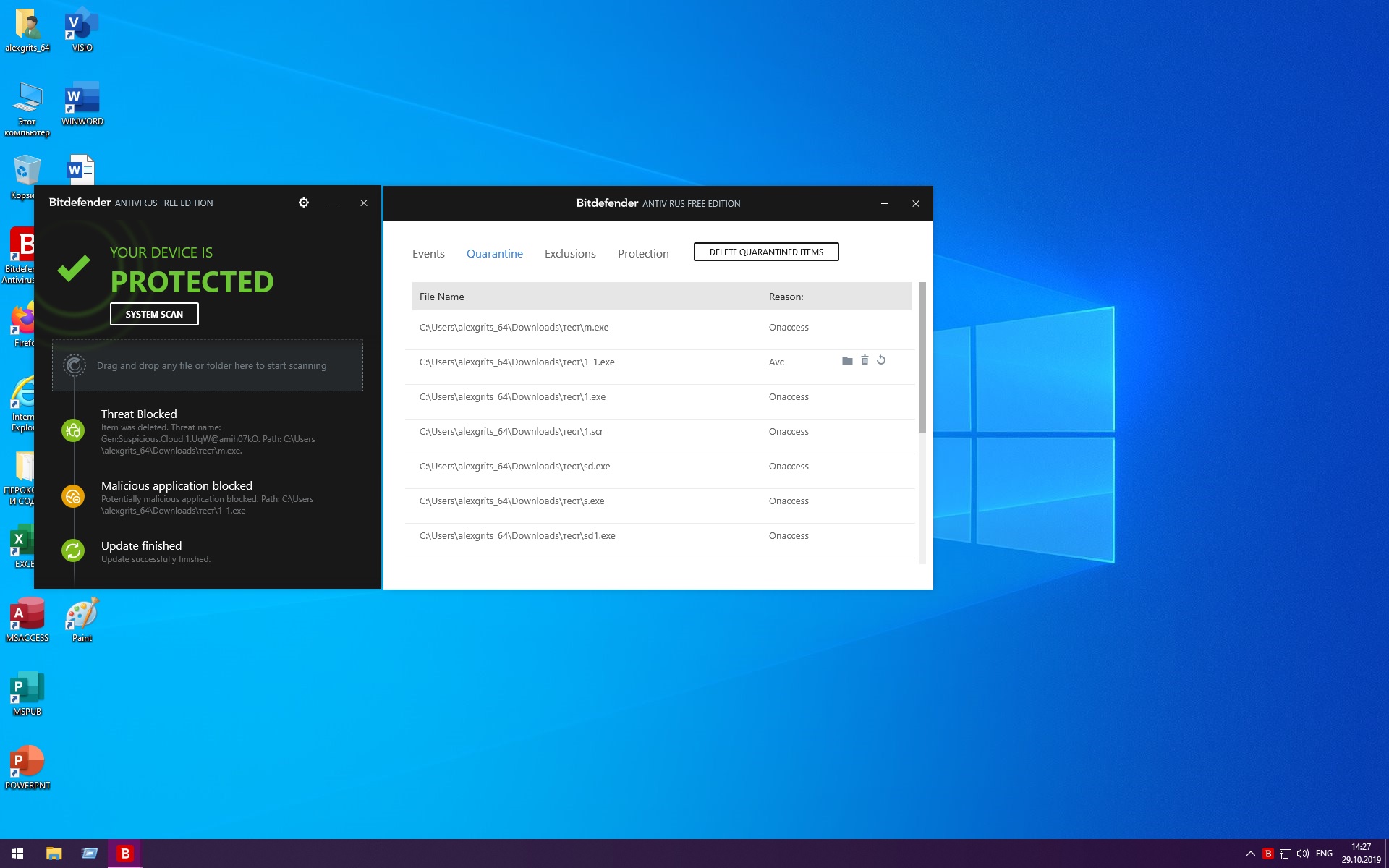Image resolution: width=1389 pixels, height=868 pixels.
Task: Delete quarantined 1-1.exe with trash icon
Action: (x=865, y=360)
